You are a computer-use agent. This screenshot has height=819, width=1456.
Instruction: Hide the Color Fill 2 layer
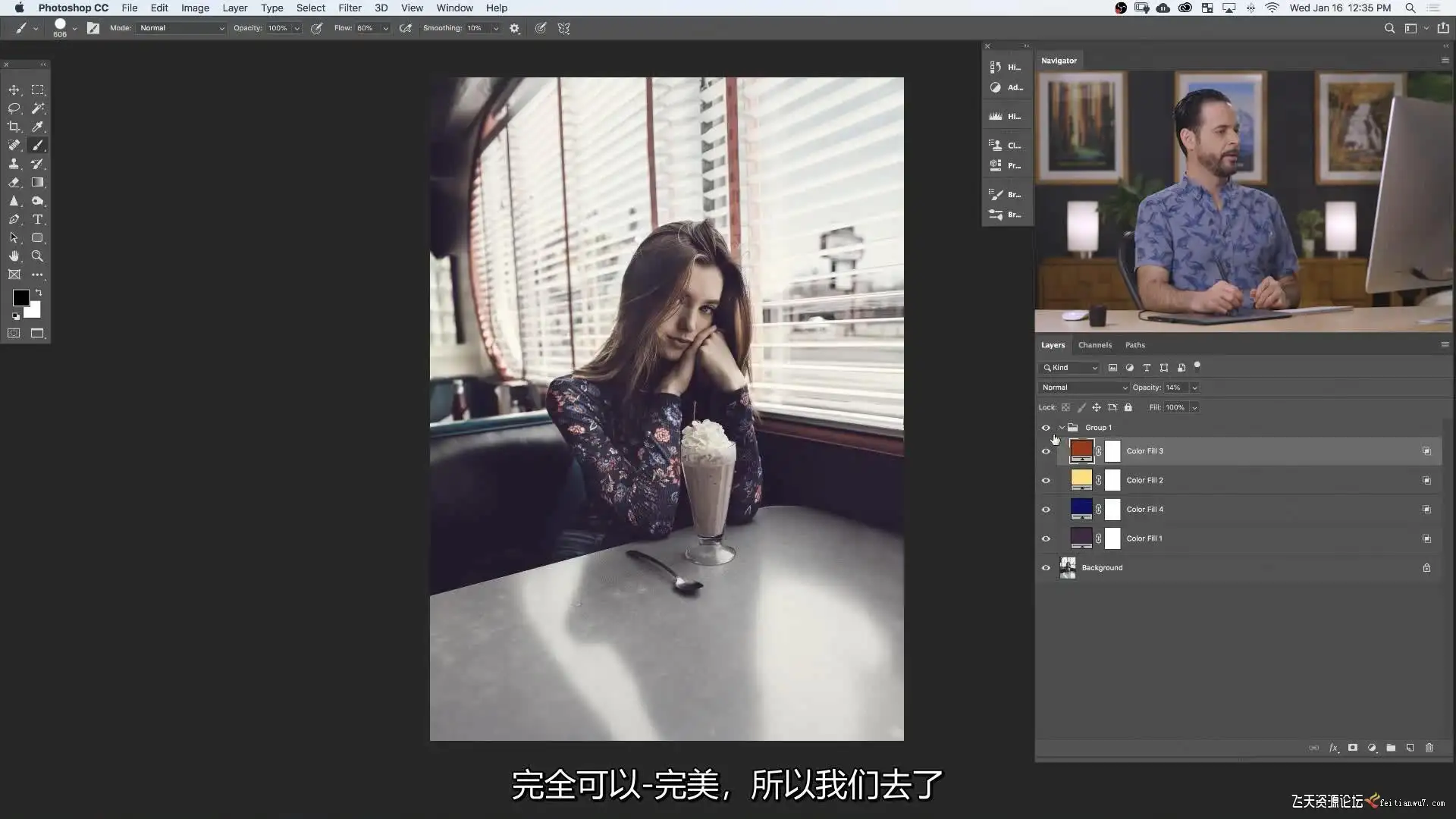pyautogui.click(x=1046, y=481)
